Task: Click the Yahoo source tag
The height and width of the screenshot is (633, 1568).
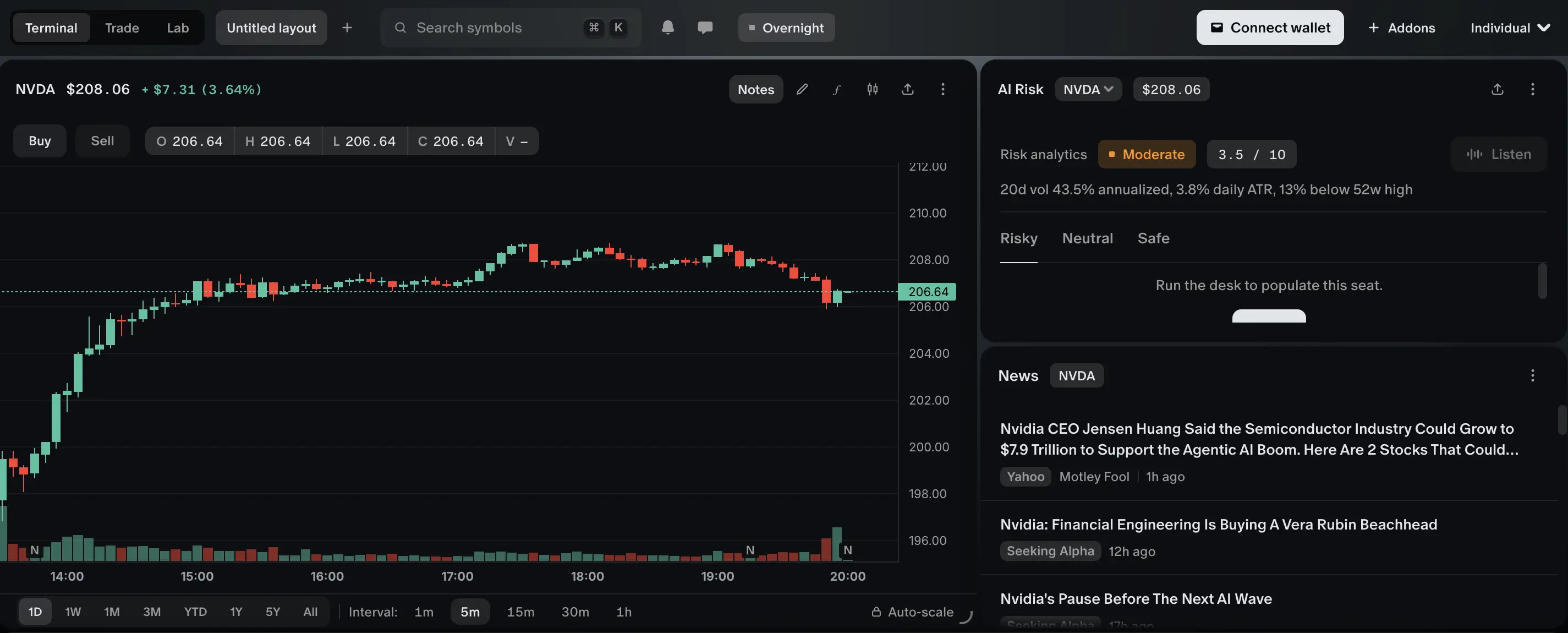Action: click(1025, 477)
